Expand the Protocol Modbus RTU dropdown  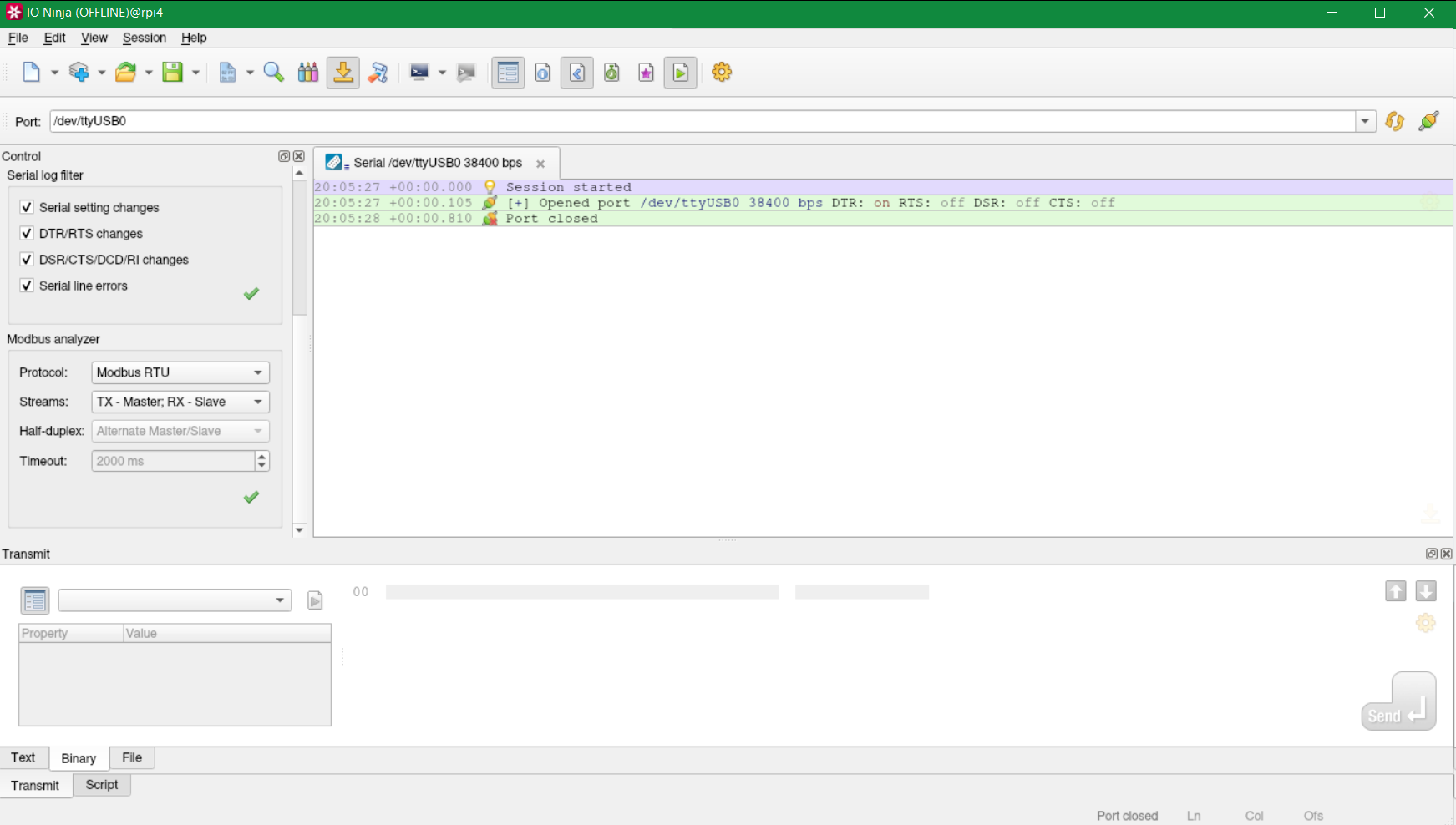pyautogui.click(x=180, y=372)
